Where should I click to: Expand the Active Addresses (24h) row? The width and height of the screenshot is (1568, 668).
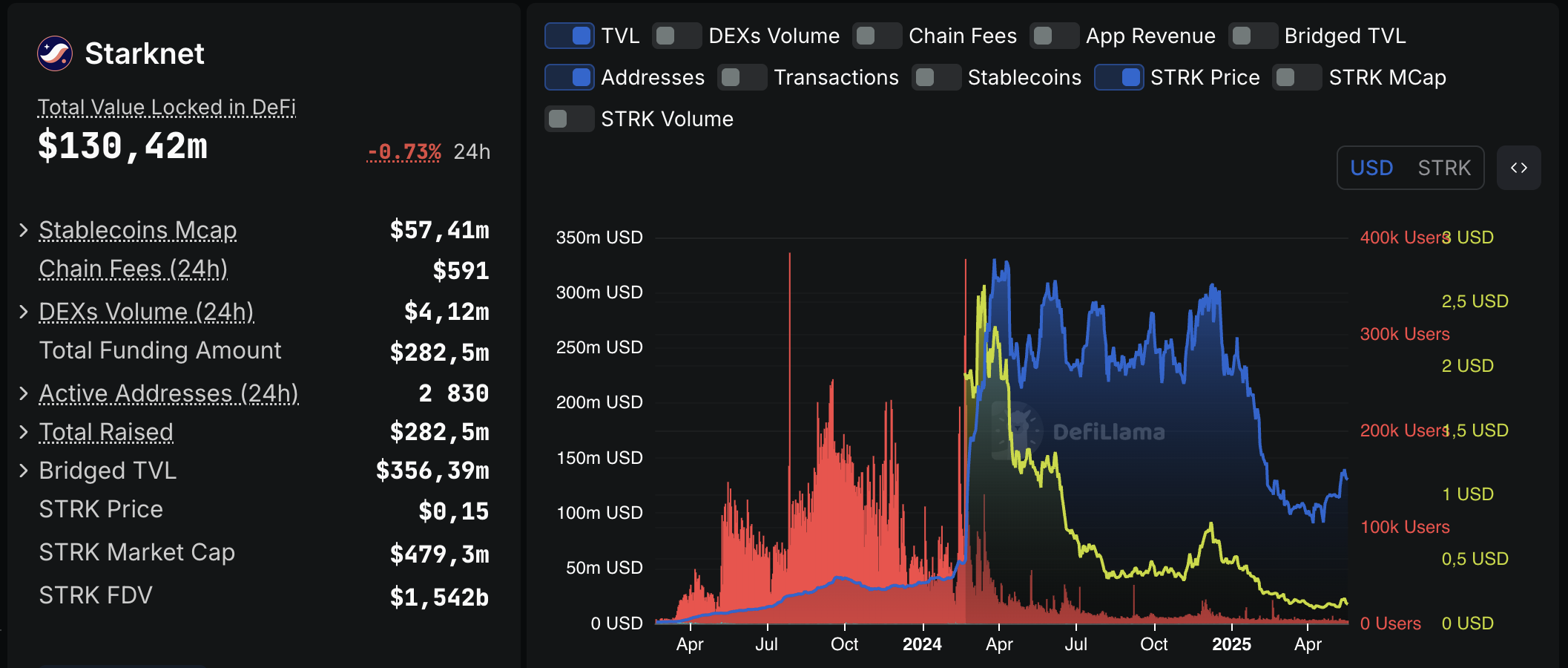tap(24, 393)
